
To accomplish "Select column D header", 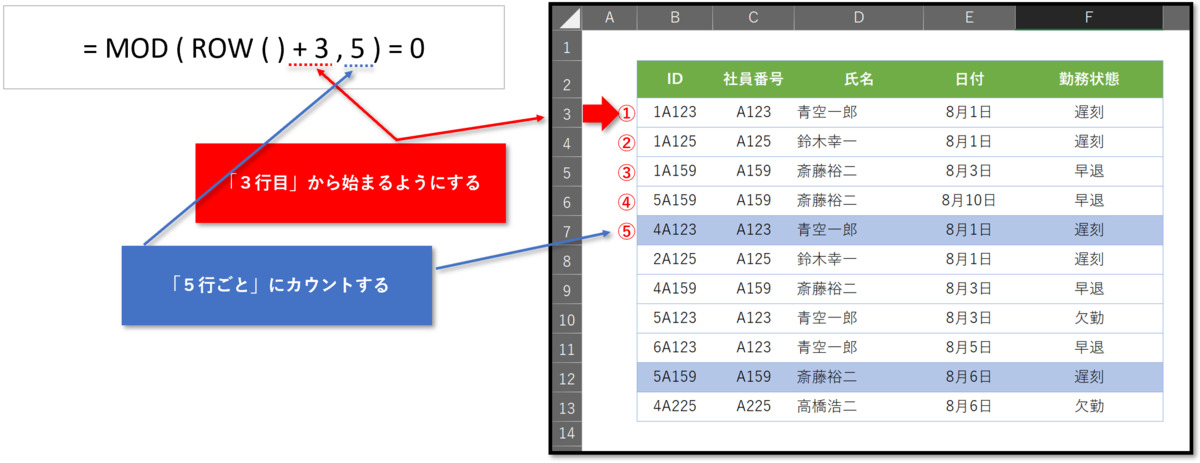I will pyautogui.click(x=859, y=18).
